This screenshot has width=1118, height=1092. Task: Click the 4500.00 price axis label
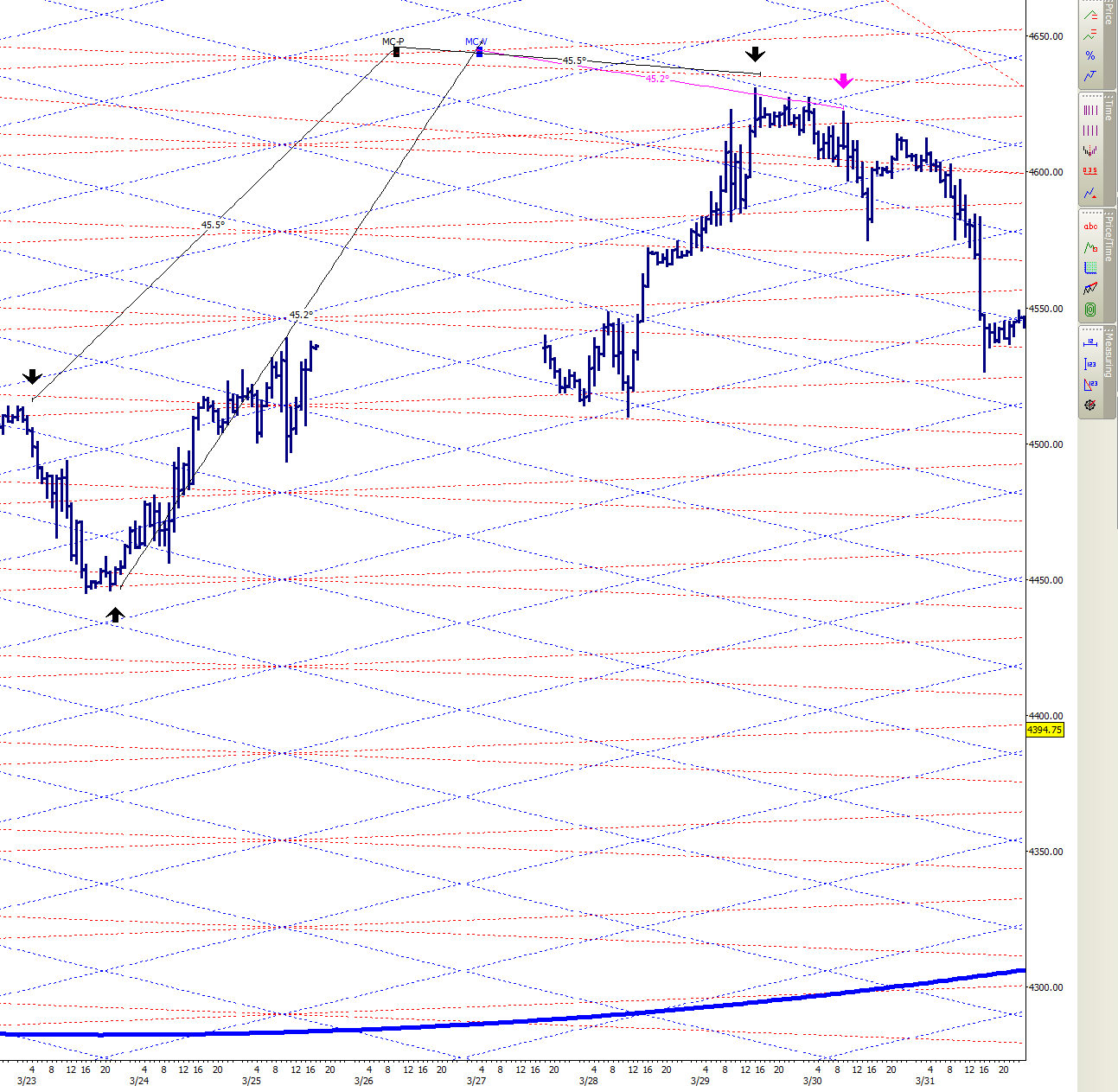[1046, 444]
